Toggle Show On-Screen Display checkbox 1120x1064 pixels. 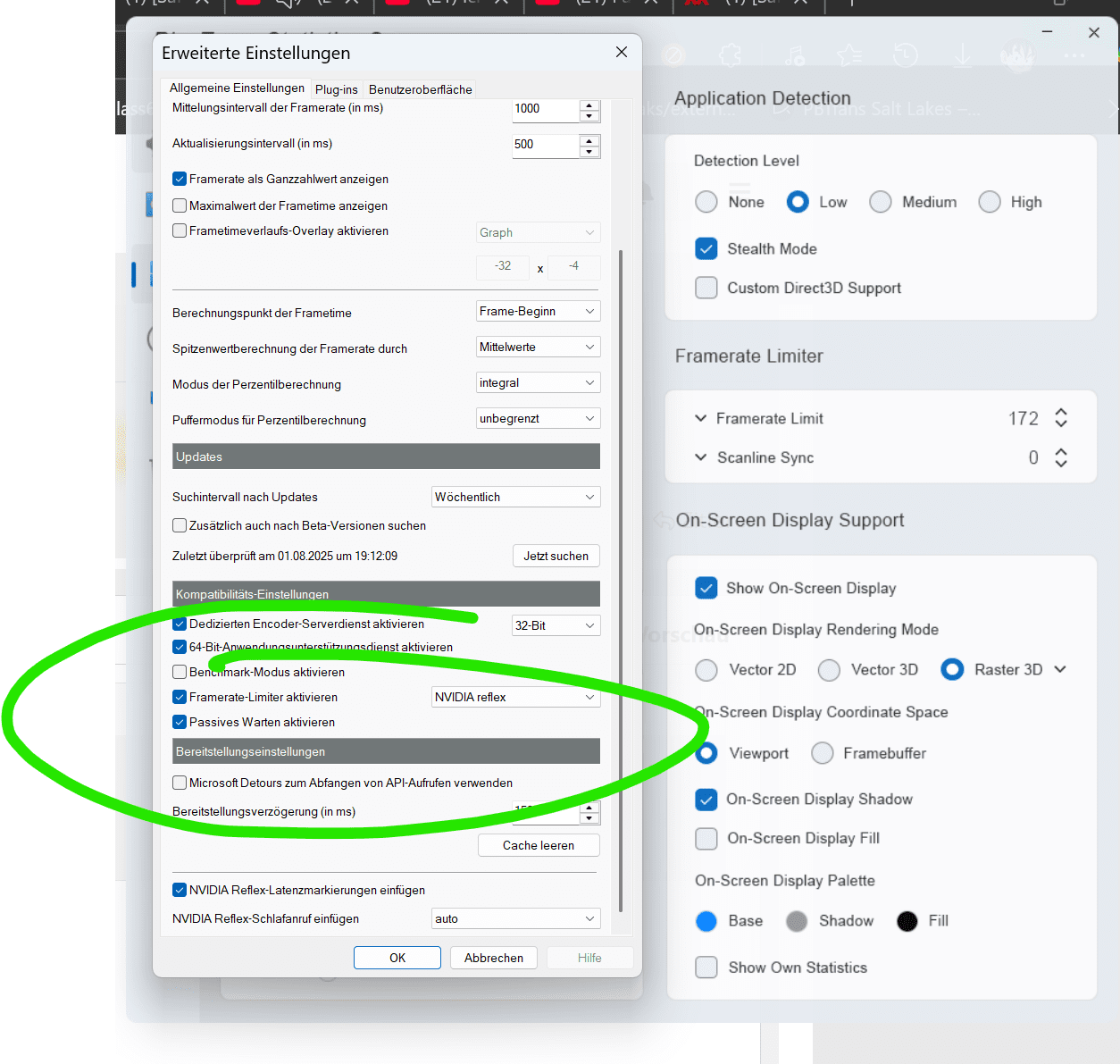pyautogui.click(x=706, y=588)
